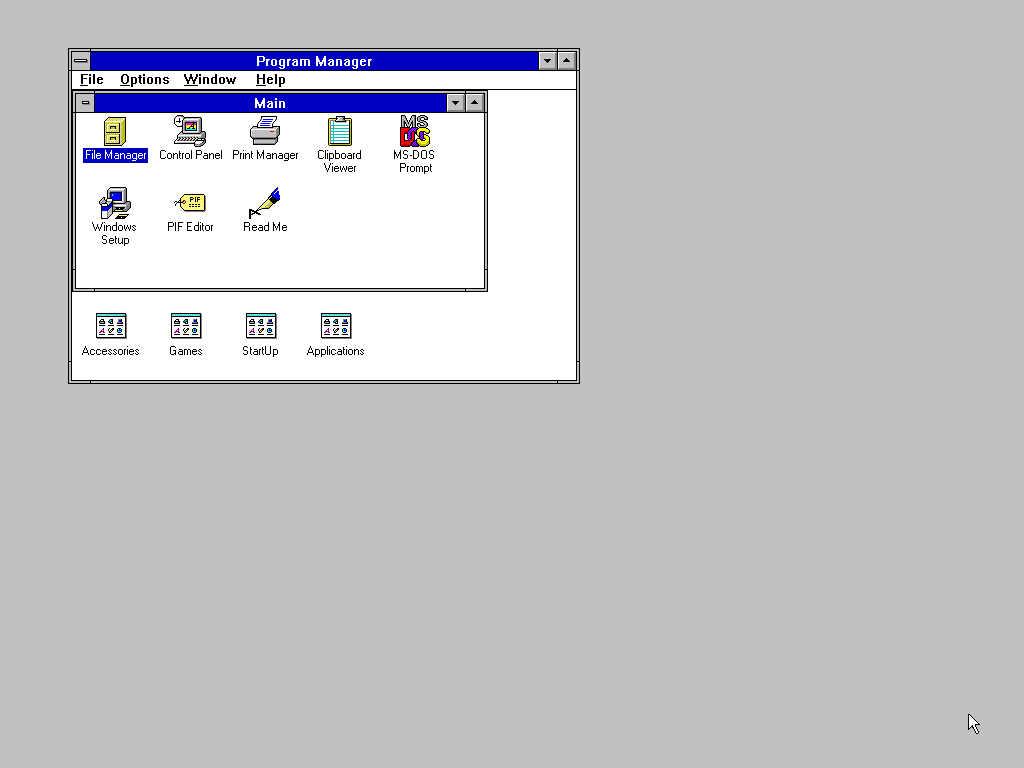Minimize the Program Manager window

(x=547, y=61)
